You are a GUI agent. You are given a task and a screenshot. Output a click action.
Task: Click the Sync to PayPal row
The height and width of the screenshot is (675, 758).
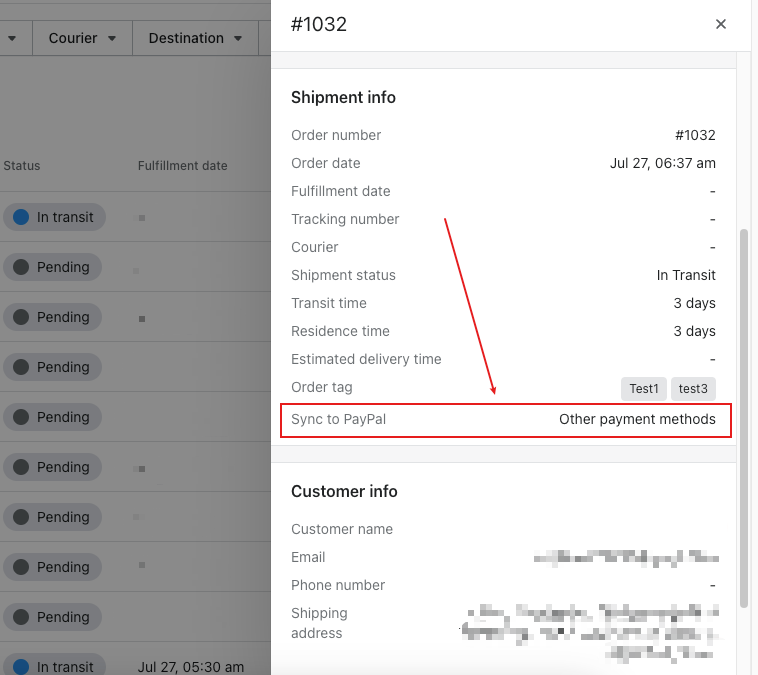click(506, 420)
